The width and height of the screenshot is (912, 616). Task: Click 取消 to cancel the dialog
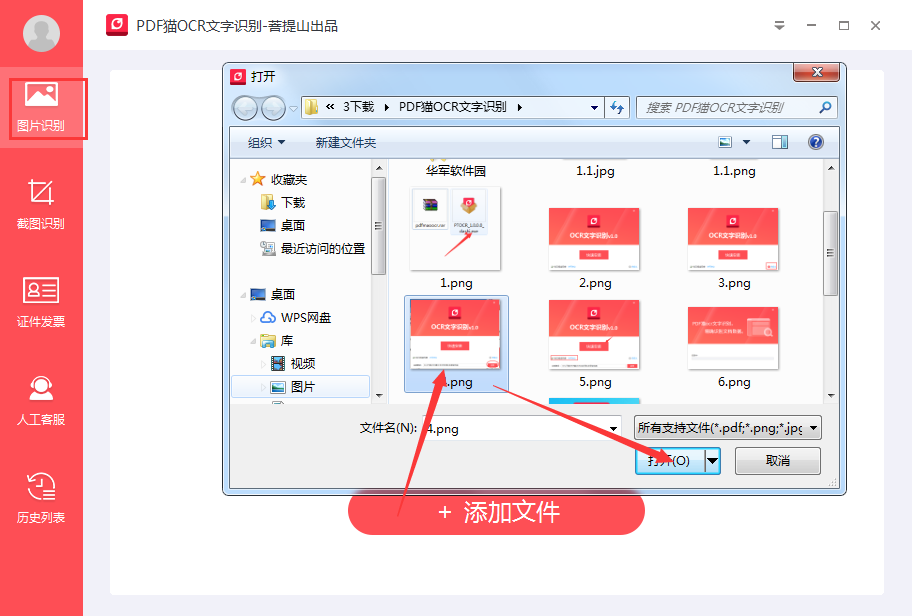pos(777,460)
